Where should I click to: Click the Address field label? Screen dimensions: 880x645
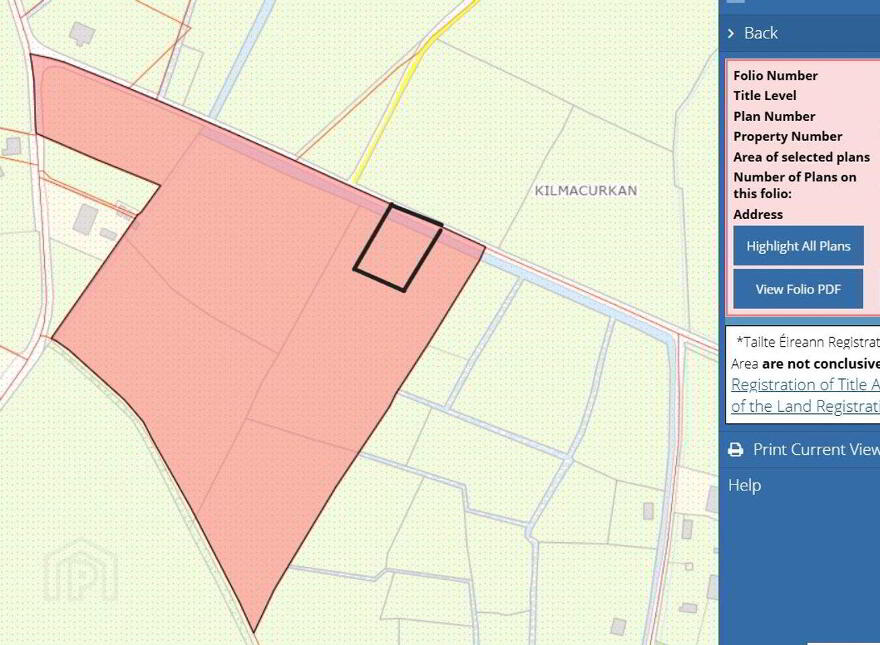coord(758,214)
